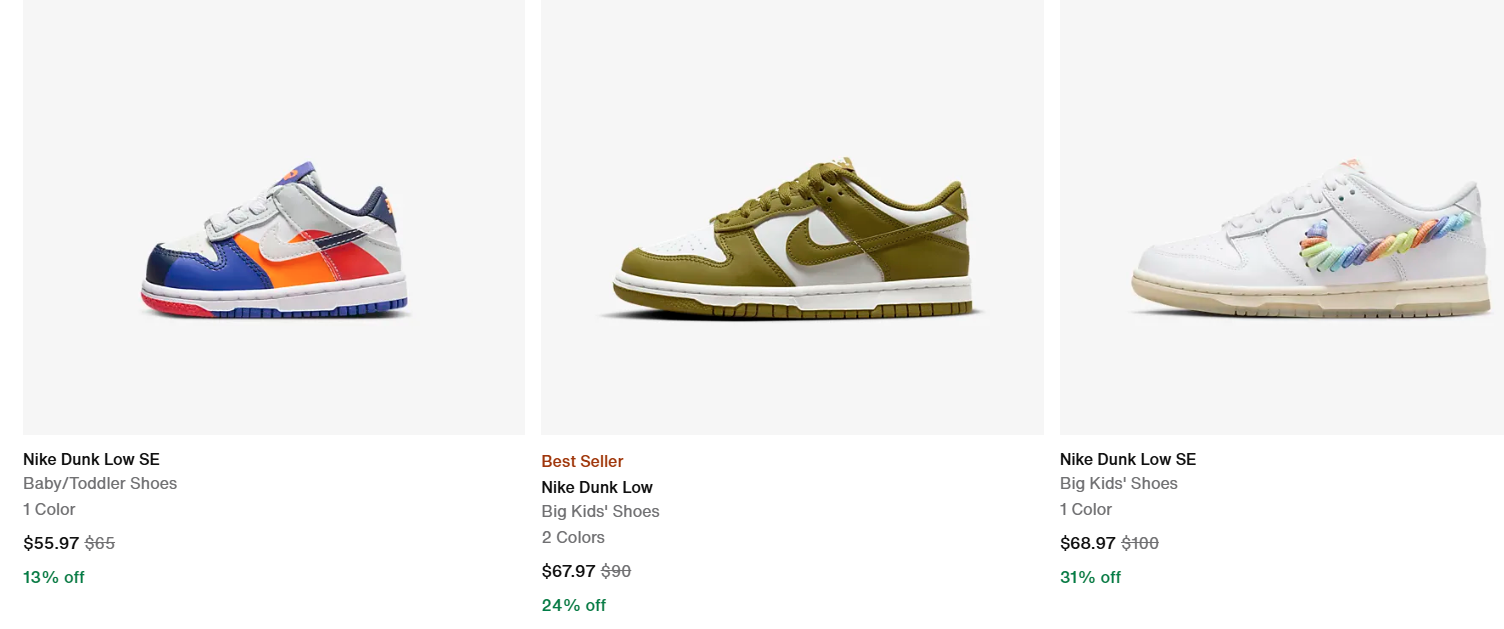Screen dimensions: 1504x629
Task: Click the $55.97 sale price
Action: (x=51, y=543)
